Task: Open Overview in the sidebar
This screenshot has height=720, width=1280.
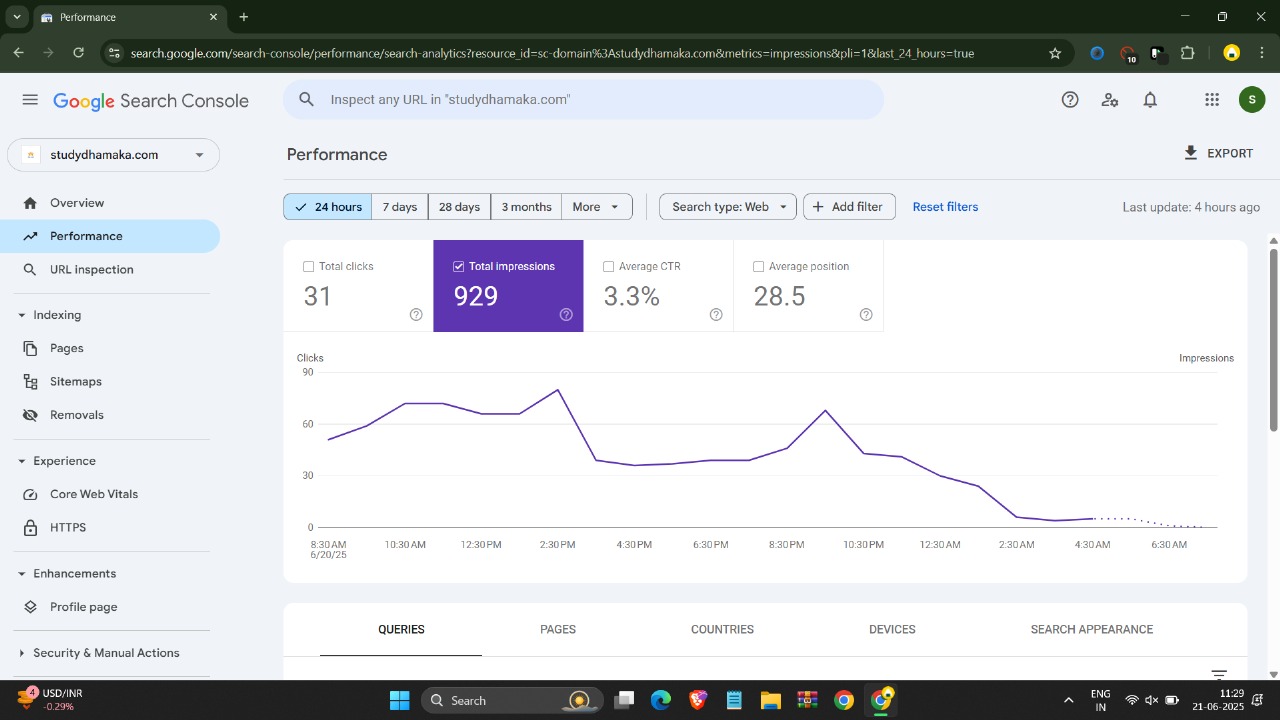Action: [110, 203]
